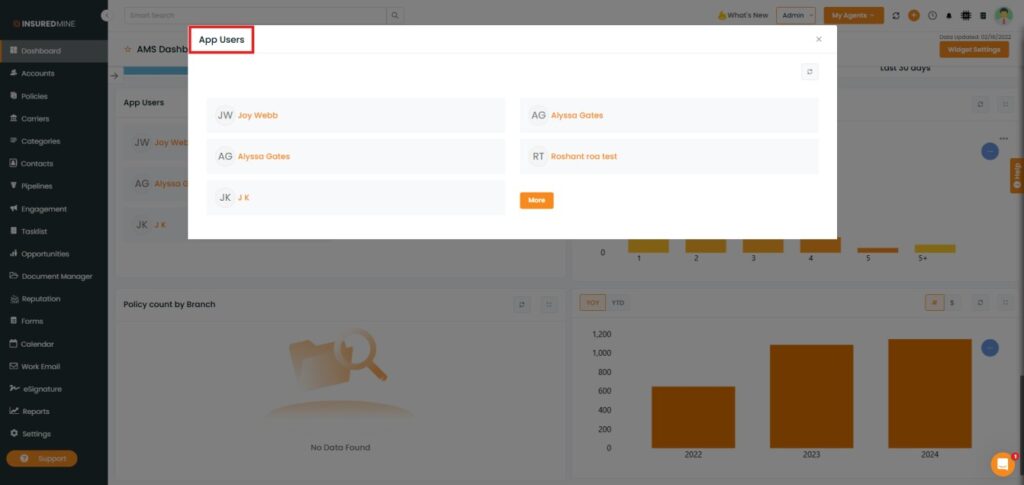Expand the My Agents dropdown

pyautogui.click(x=853, y=16)
